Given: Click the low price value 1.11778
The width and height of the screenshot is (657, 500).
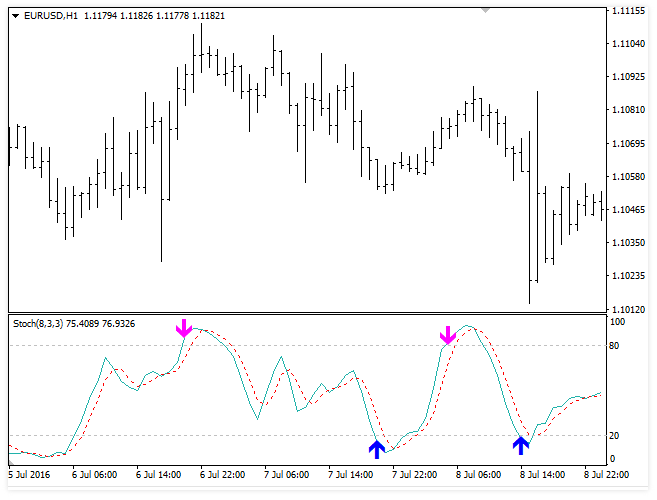Looking at the screenshot, I should (x=173, y=16).
